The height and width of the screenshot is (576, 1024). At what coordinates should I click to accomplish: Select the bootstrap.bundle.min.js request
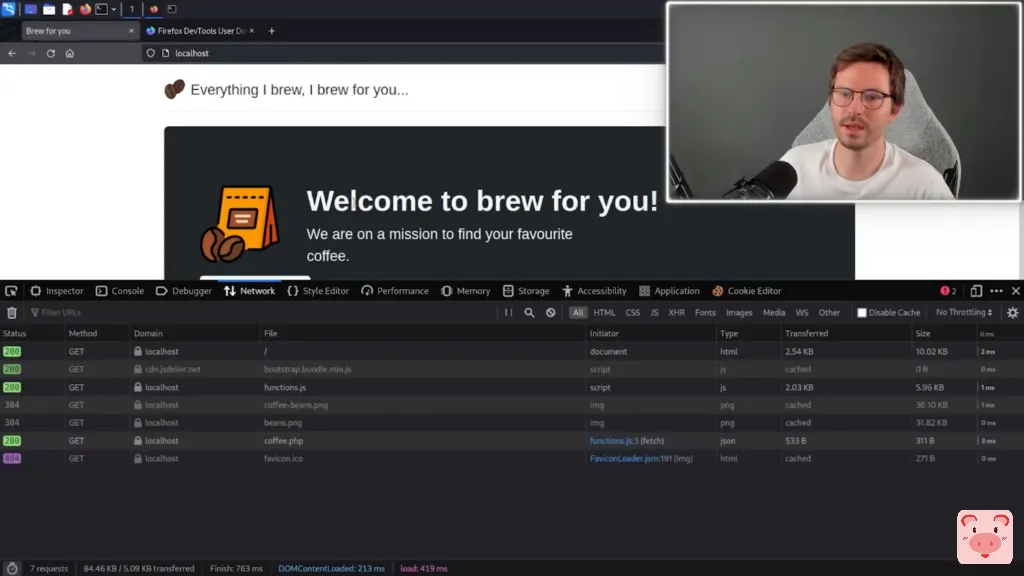tap(512, 370)
